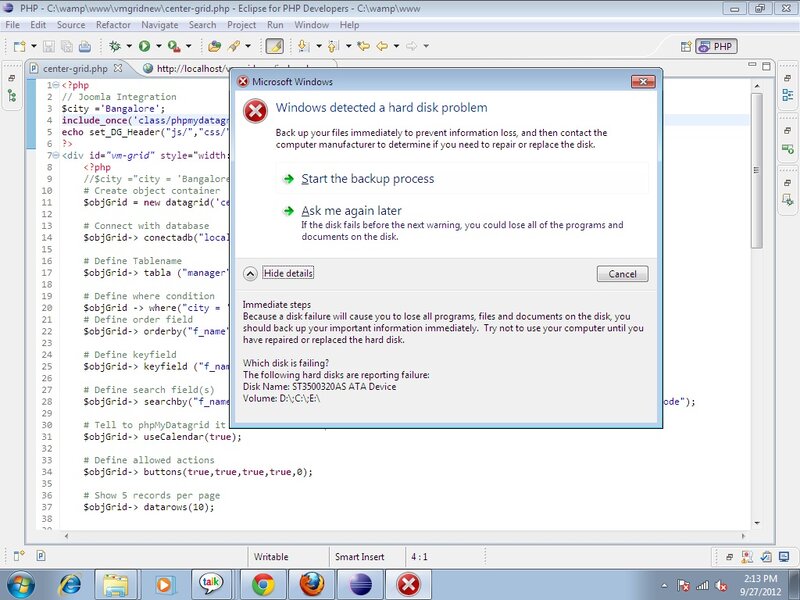
Task: Open Next Annotation dropdown arrow
Action: click(319, 46)
